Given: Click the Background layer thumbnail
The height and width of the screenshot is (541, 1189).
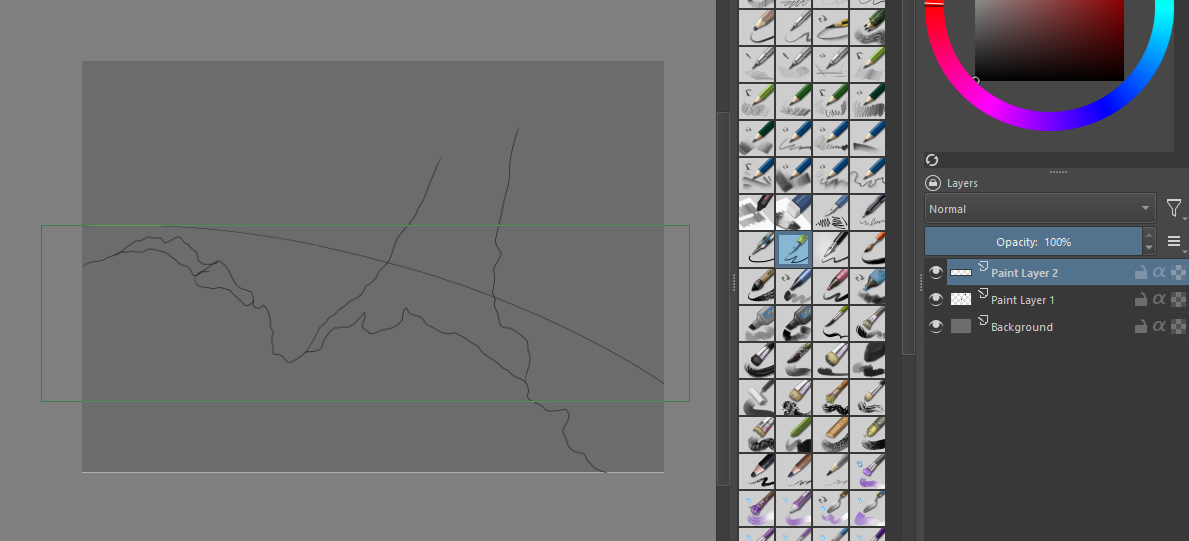Looking at the screenshot, I should [961, 326].
